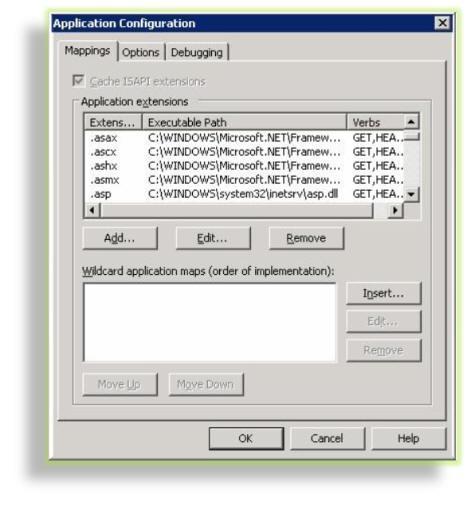
Task: Click the horizontal scroll right arrow
Action: click(x=395, y=210)
